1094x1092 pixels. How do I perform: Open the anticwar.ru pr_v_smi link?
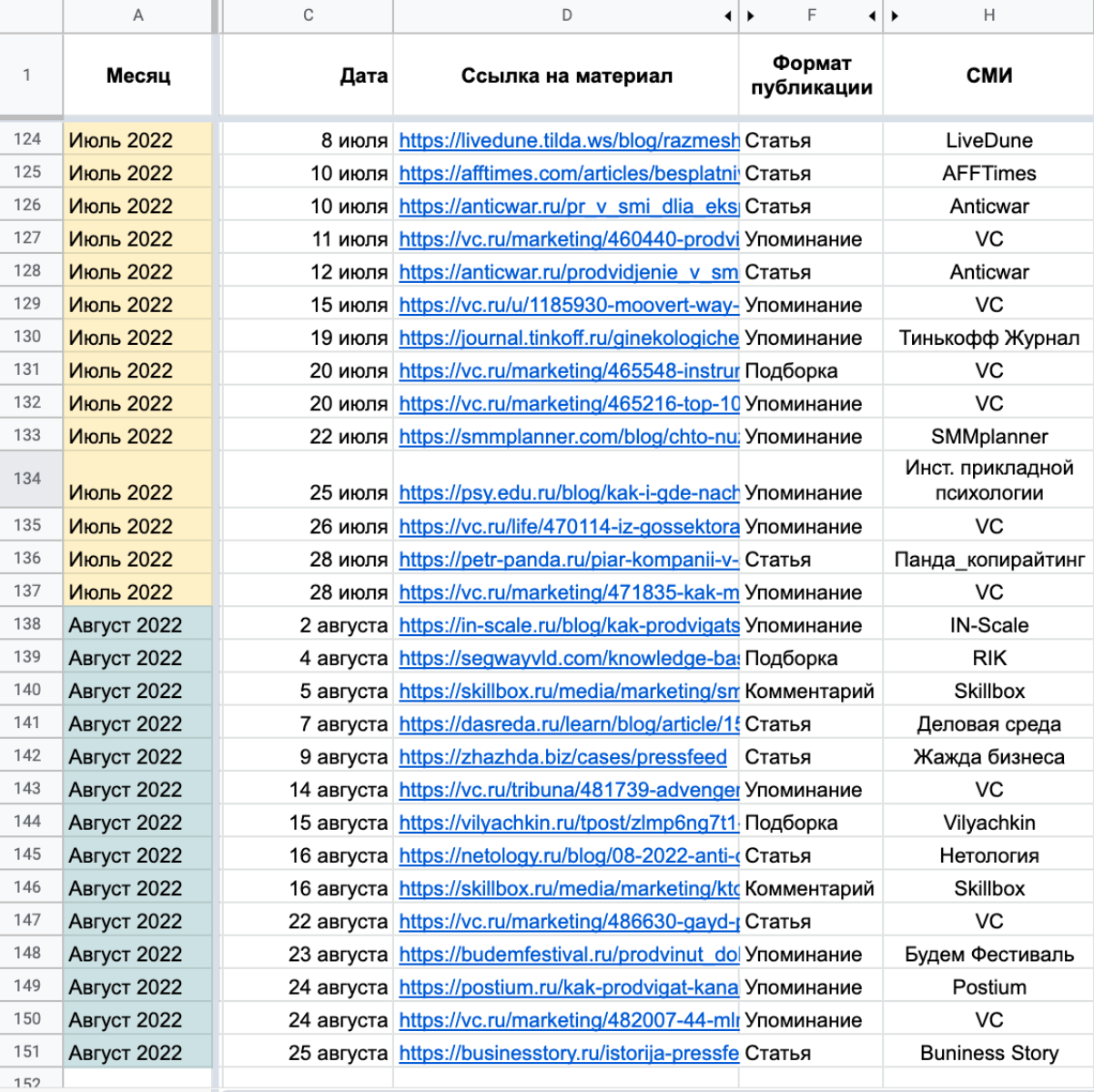coord(569,207)
